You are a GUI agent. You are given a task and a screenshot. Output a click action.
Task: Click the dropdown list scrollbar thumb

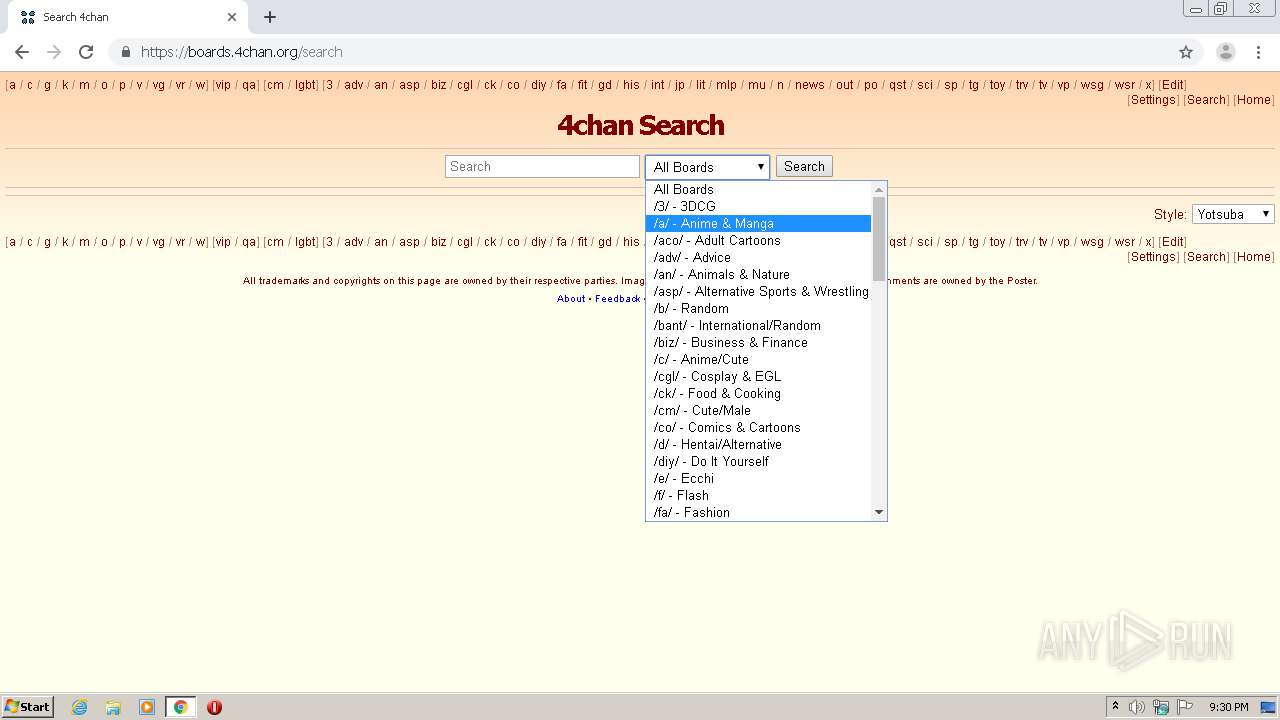[879, 239]
